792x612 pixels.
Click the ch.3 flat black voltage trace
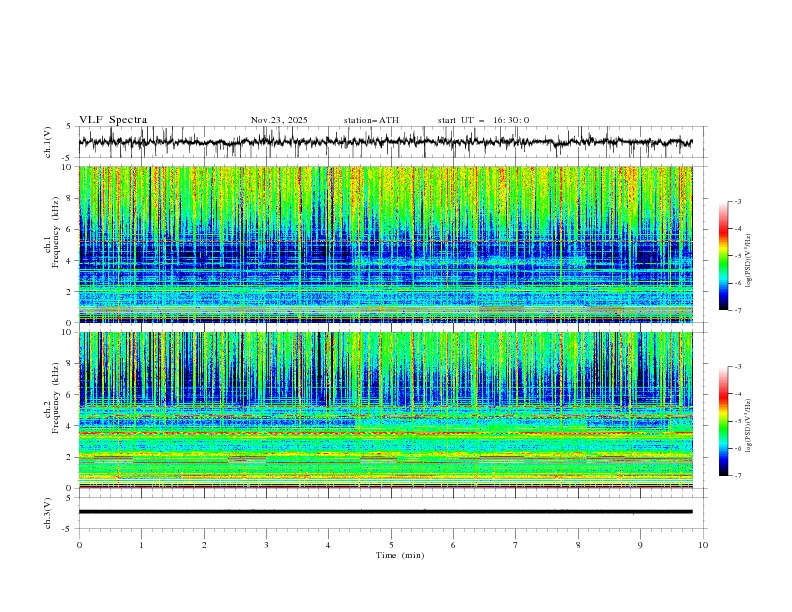385,512
